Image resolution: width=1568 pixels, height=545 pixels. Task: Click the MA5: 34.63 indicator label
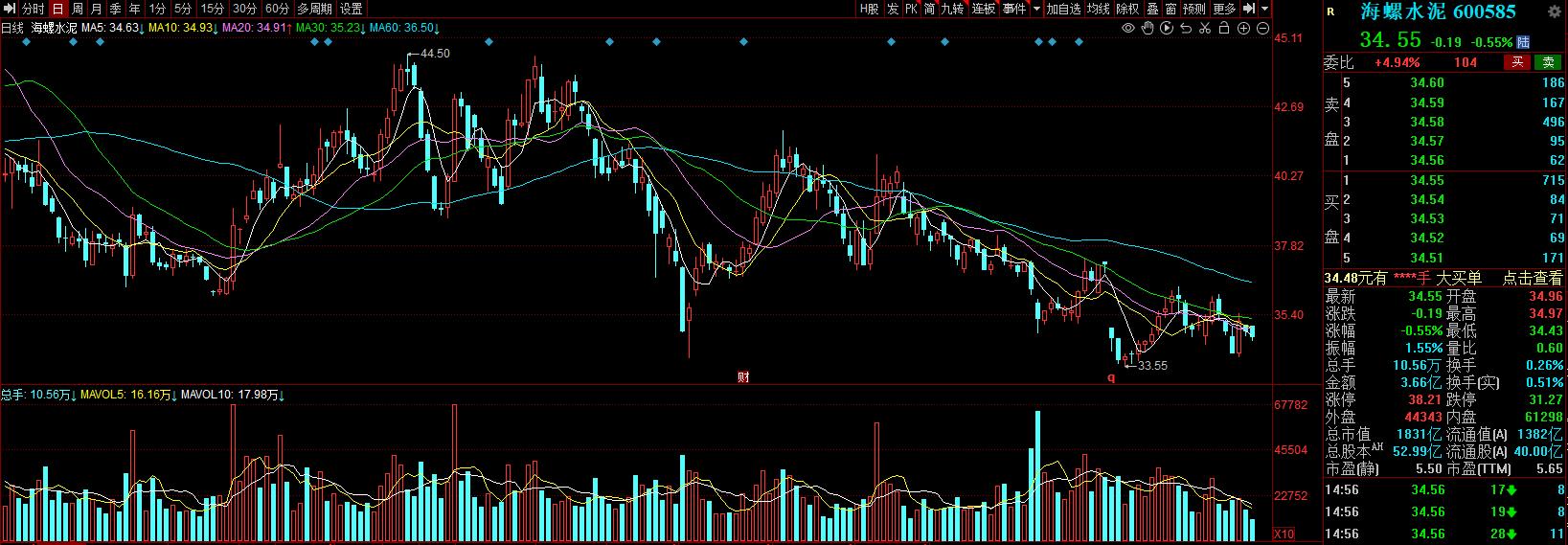click(x=111, y=28)
